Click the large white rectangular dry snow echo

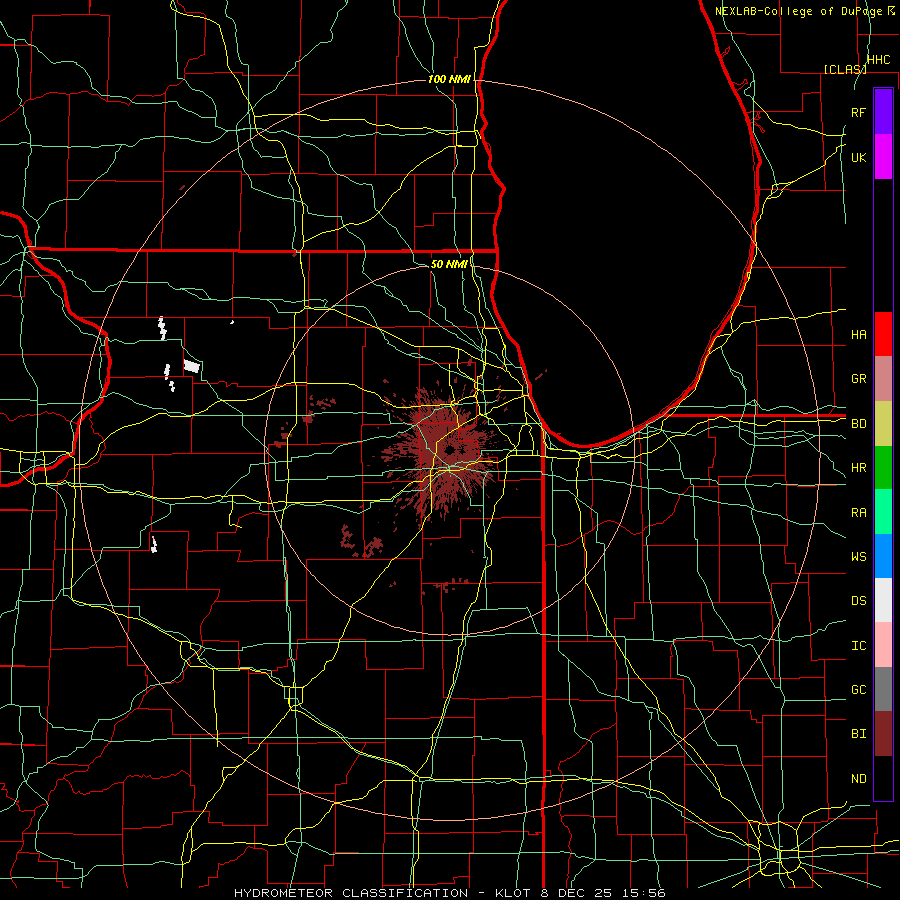coord(192,366)
